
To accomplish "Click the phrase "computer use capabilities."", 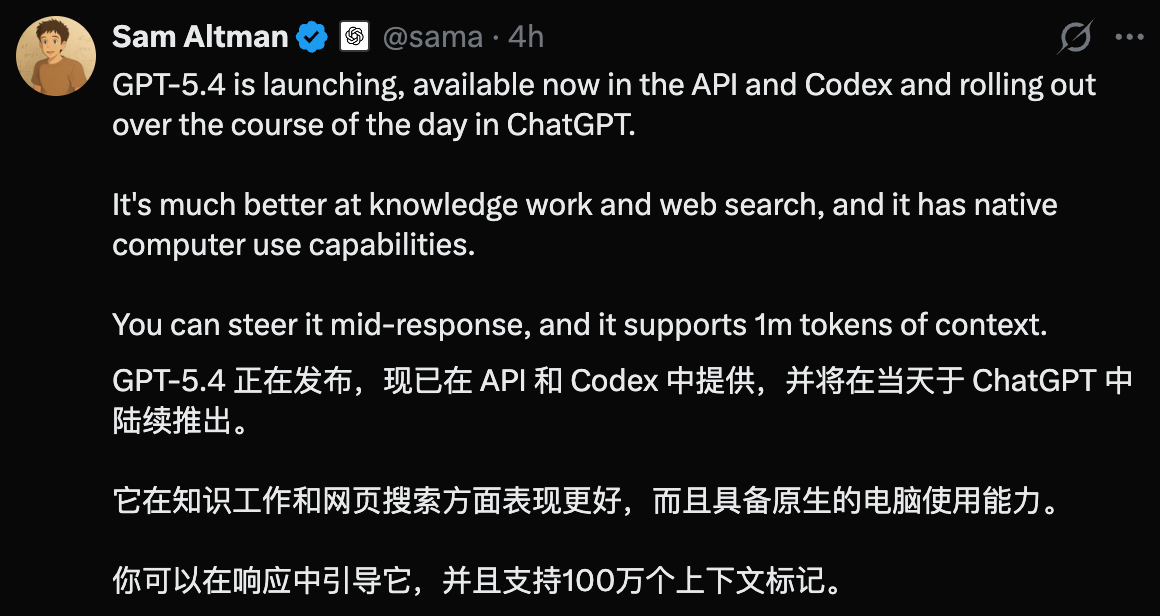I will coord(293,245).
